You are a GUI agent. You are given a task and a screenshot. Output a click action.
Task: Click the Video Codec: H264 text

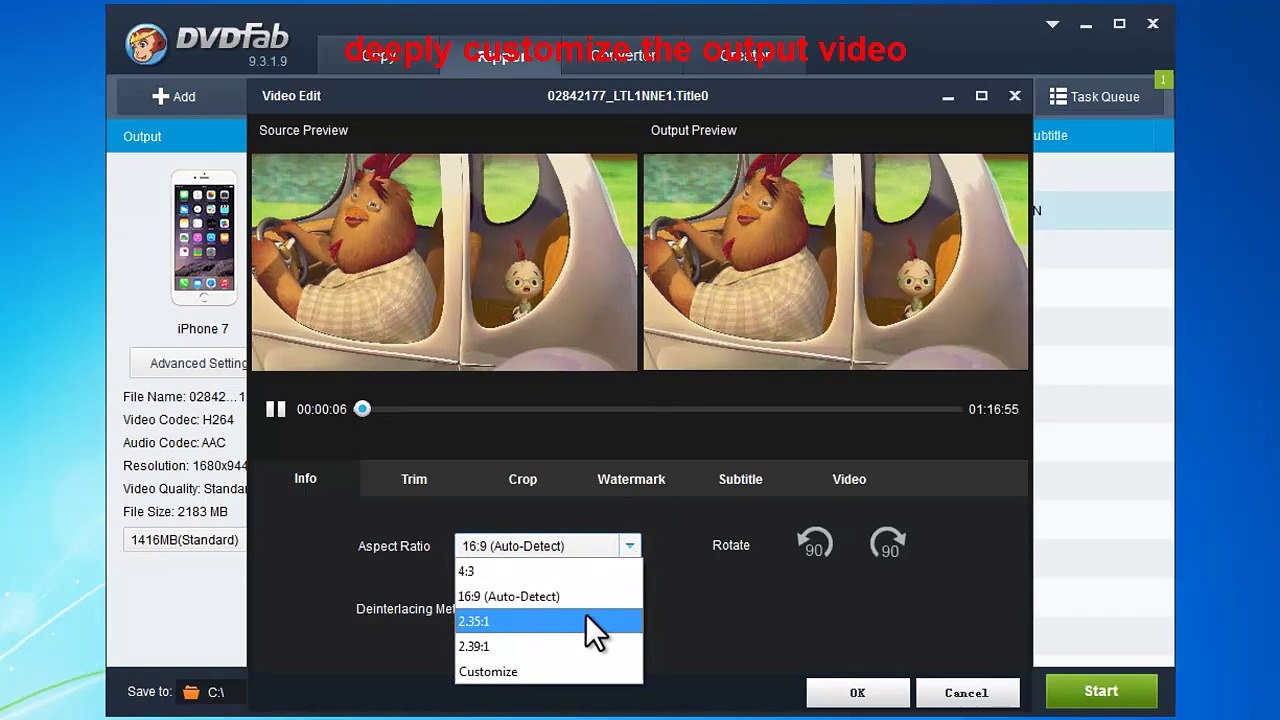point(179,420)
